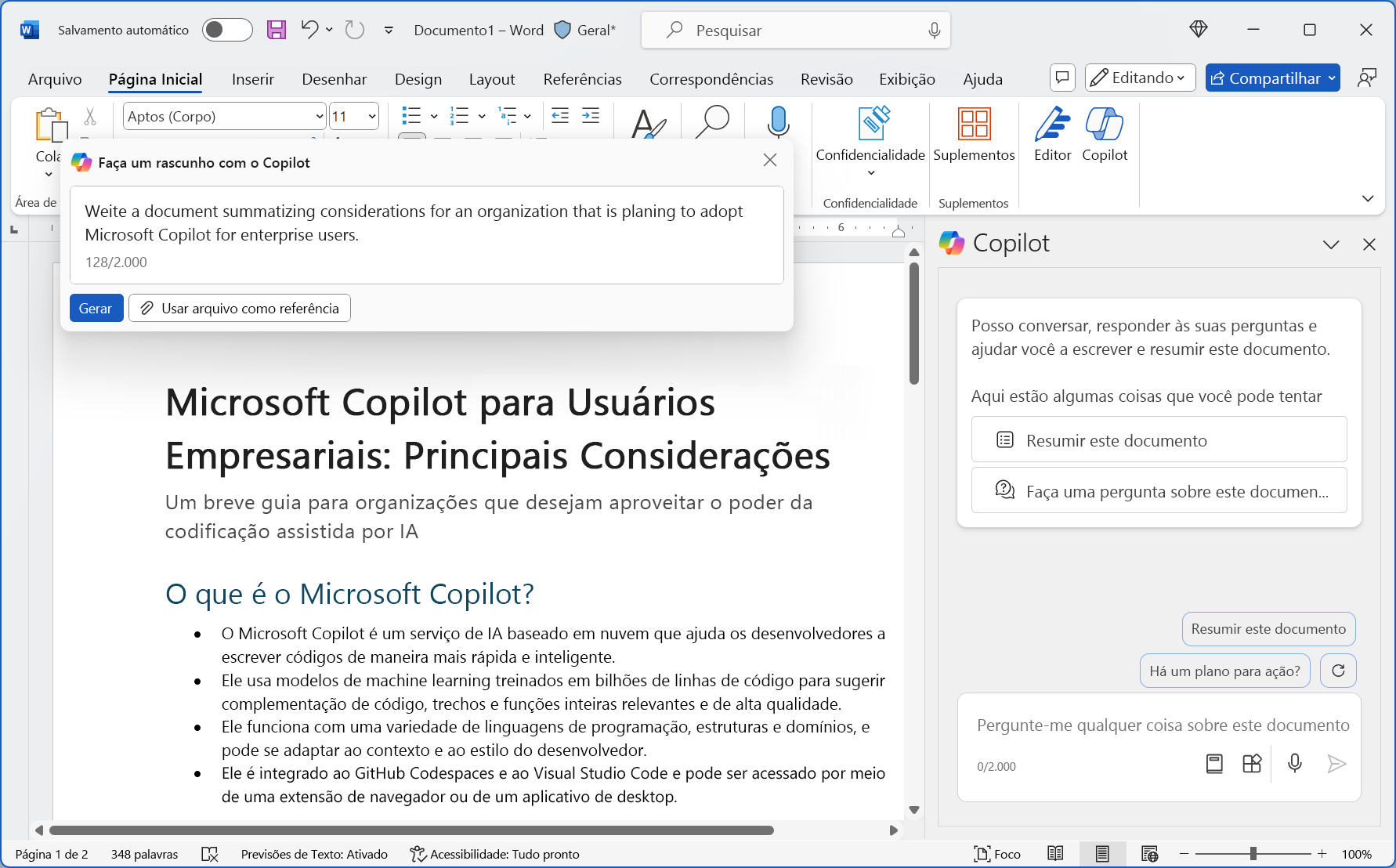Click the Copilot draft prompt text box
The height and width of the screenshot is (868, 1396).
(427, 235)
